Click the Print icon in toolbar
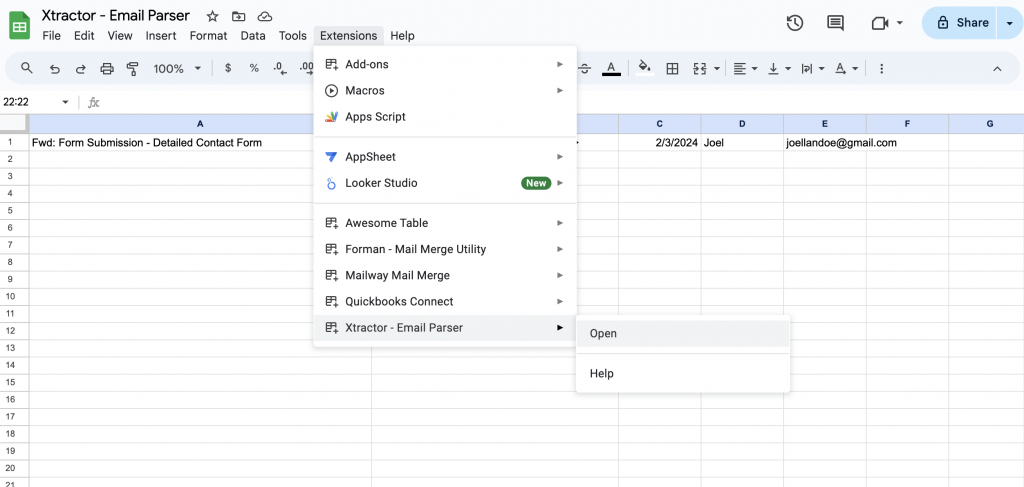The height and width of the screenshot is (487, 1024). click(x=107, y=69)
